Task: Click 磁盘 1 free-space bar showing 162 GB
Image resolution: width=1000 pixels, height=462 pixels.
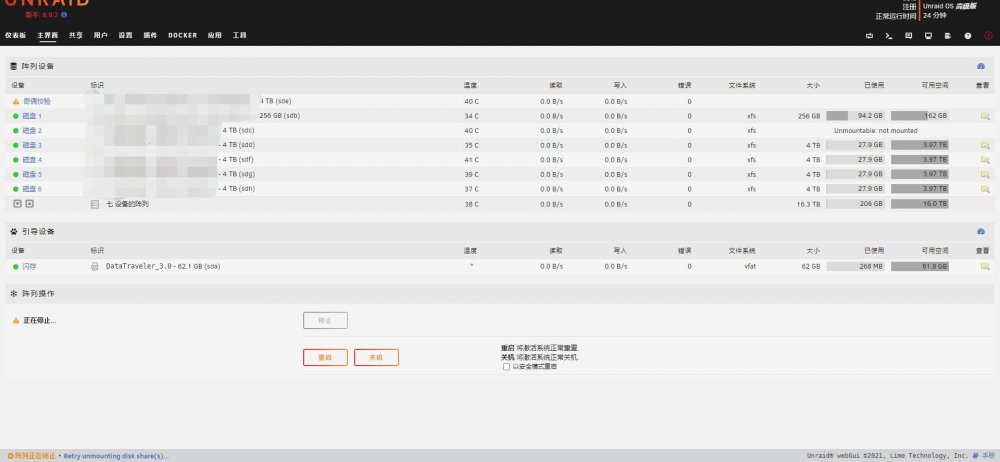Action: 920,116
